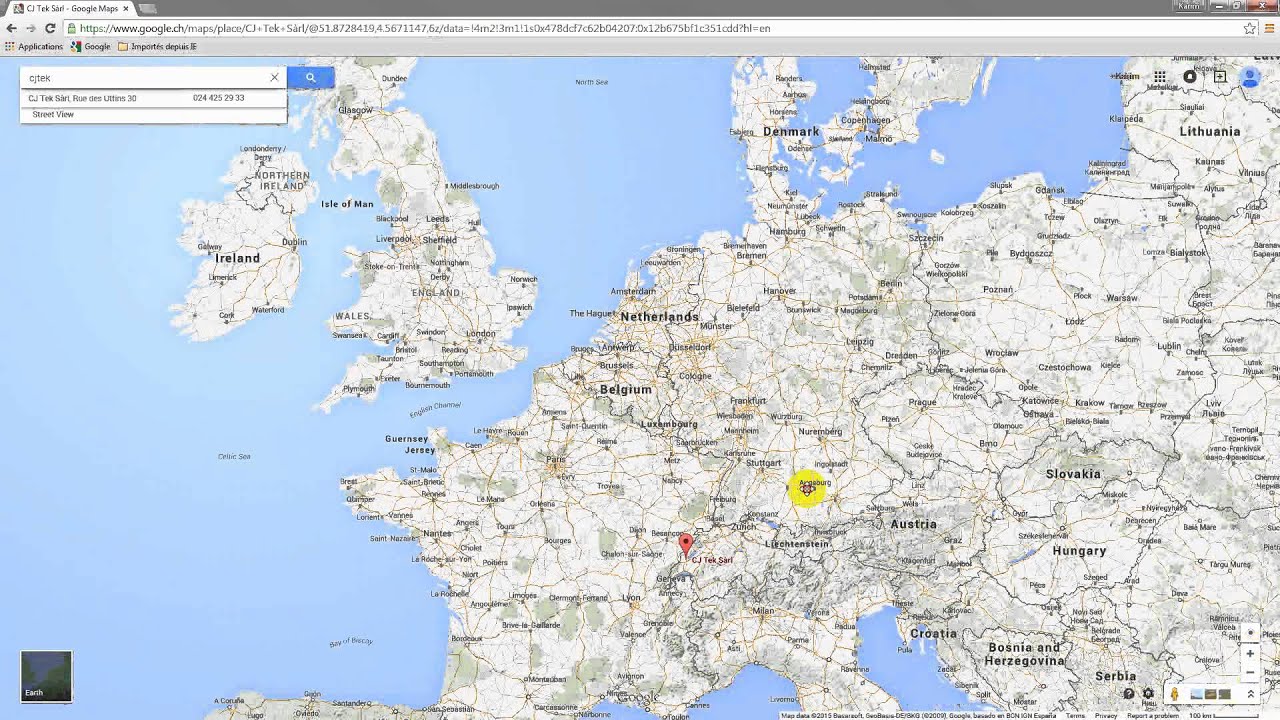Screen dimensions: 1280x720
Task: Click Report a problem link
Action: pos(1153,716)
